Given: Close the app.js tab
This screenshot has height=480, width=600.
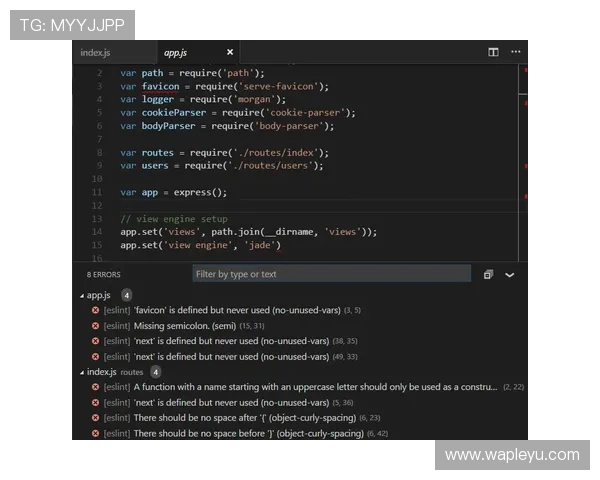Looking at the screenshot, I should click(230, 52).
